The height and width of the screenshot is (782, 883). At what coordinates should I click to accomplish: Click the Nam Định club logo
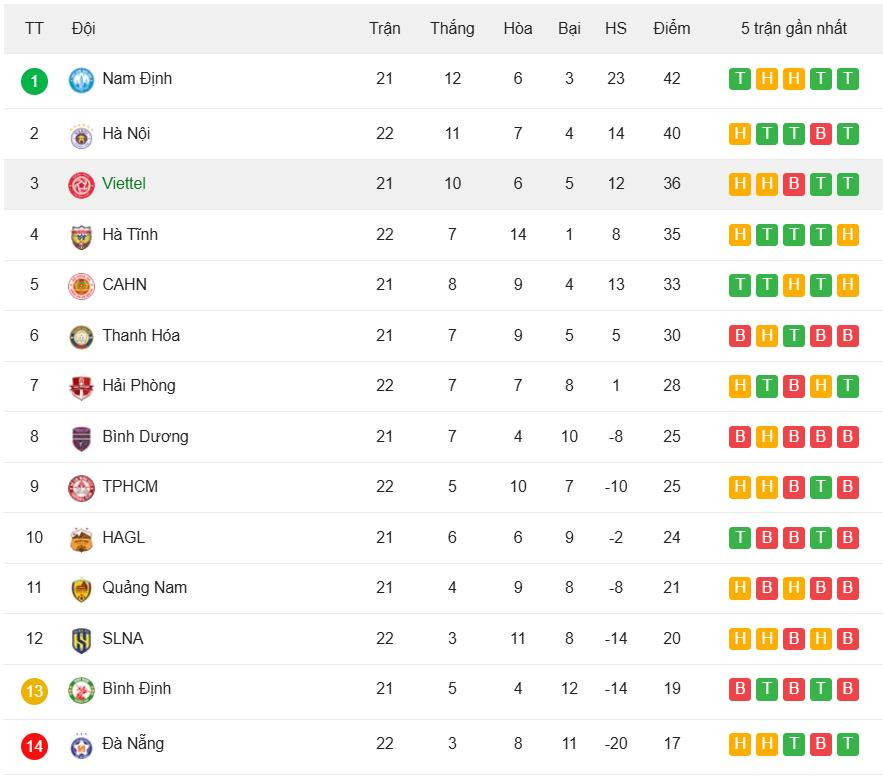tap(81, 80)
